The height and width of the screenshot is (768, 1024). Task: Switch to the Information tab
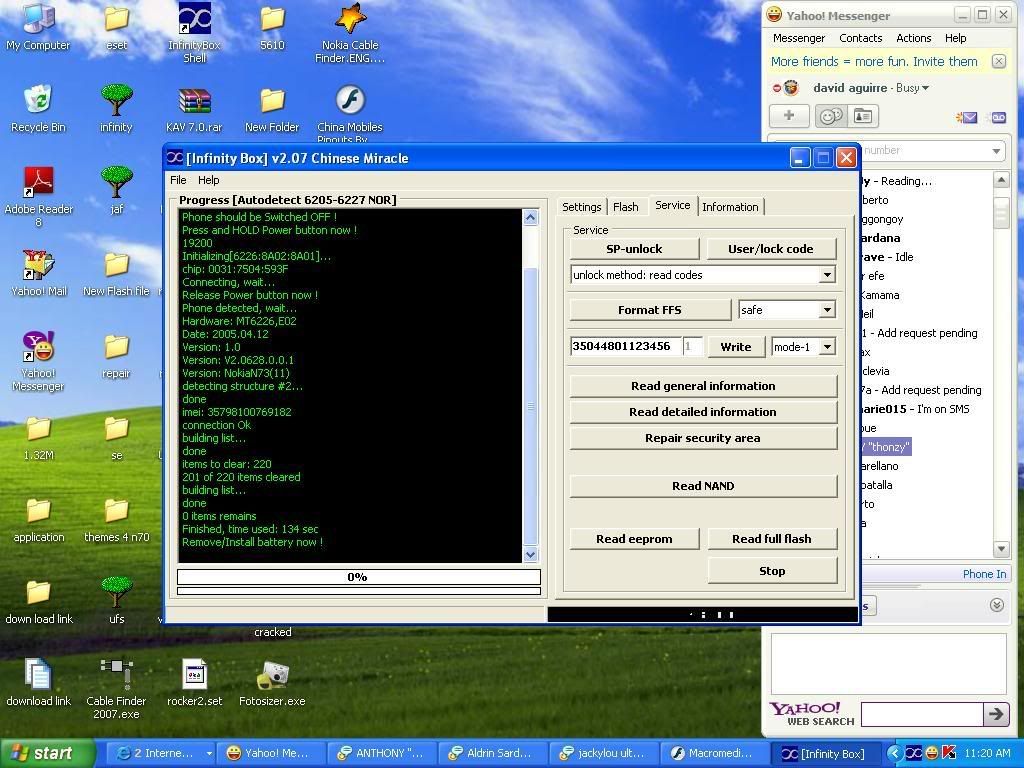[x=730, y=207]
